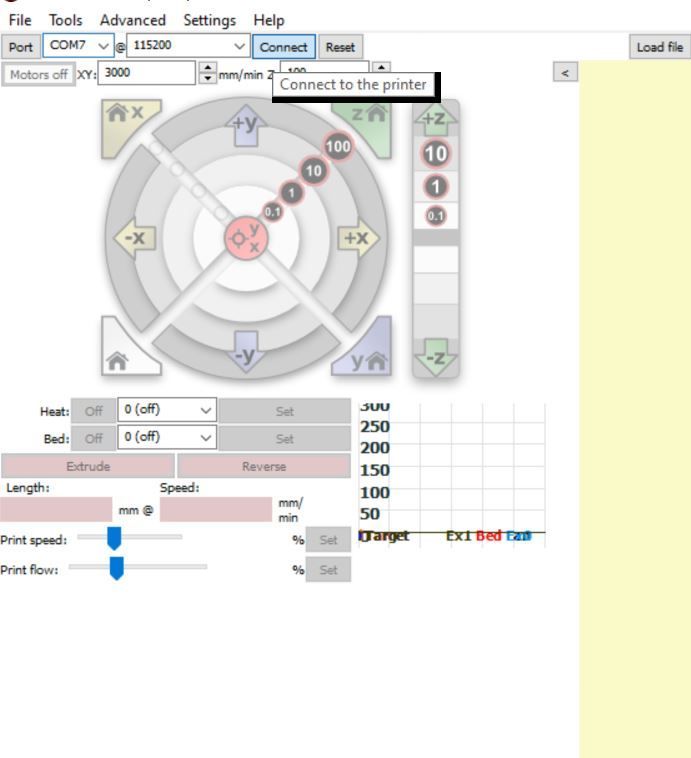This screenshot has height=758, width=691.
Task: Click the Extrude button
Action: click(x=88, y=466)
